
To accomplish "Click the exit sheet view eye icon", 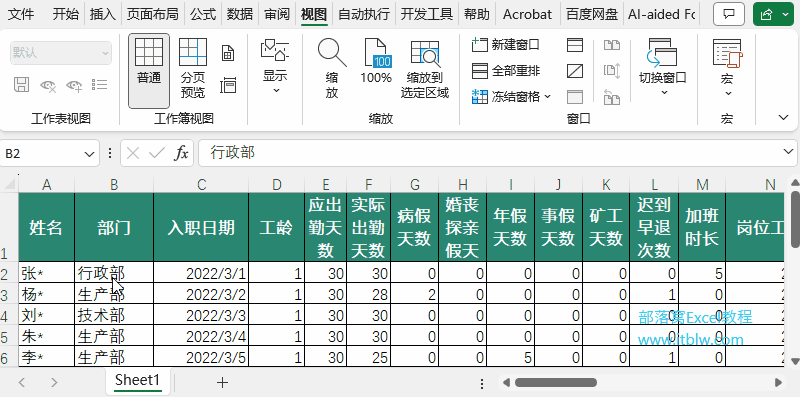I will tap(48, 85).
